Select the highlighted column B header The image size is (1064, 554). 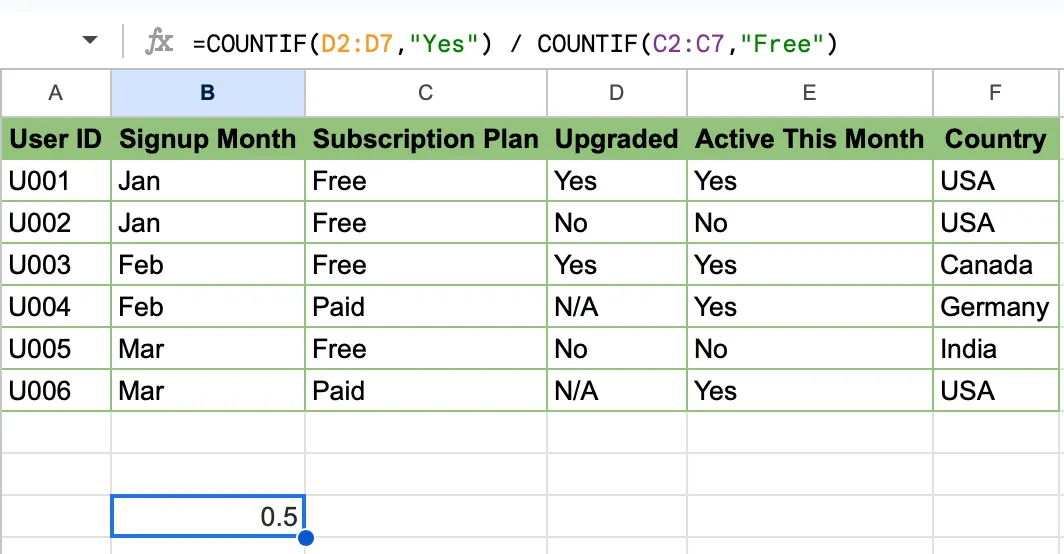208,93
